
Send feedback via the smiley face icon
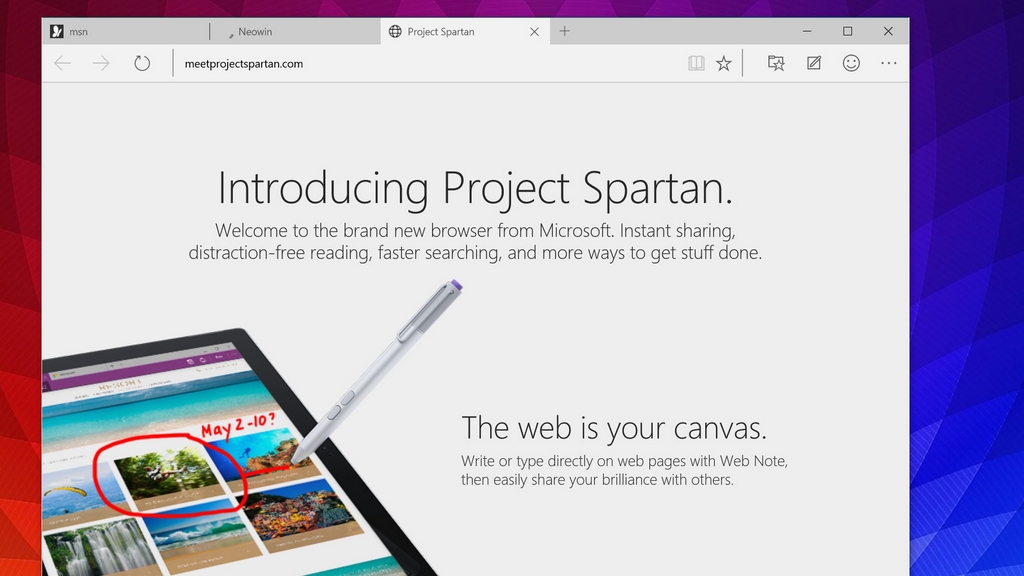click(x=851, y=63)
